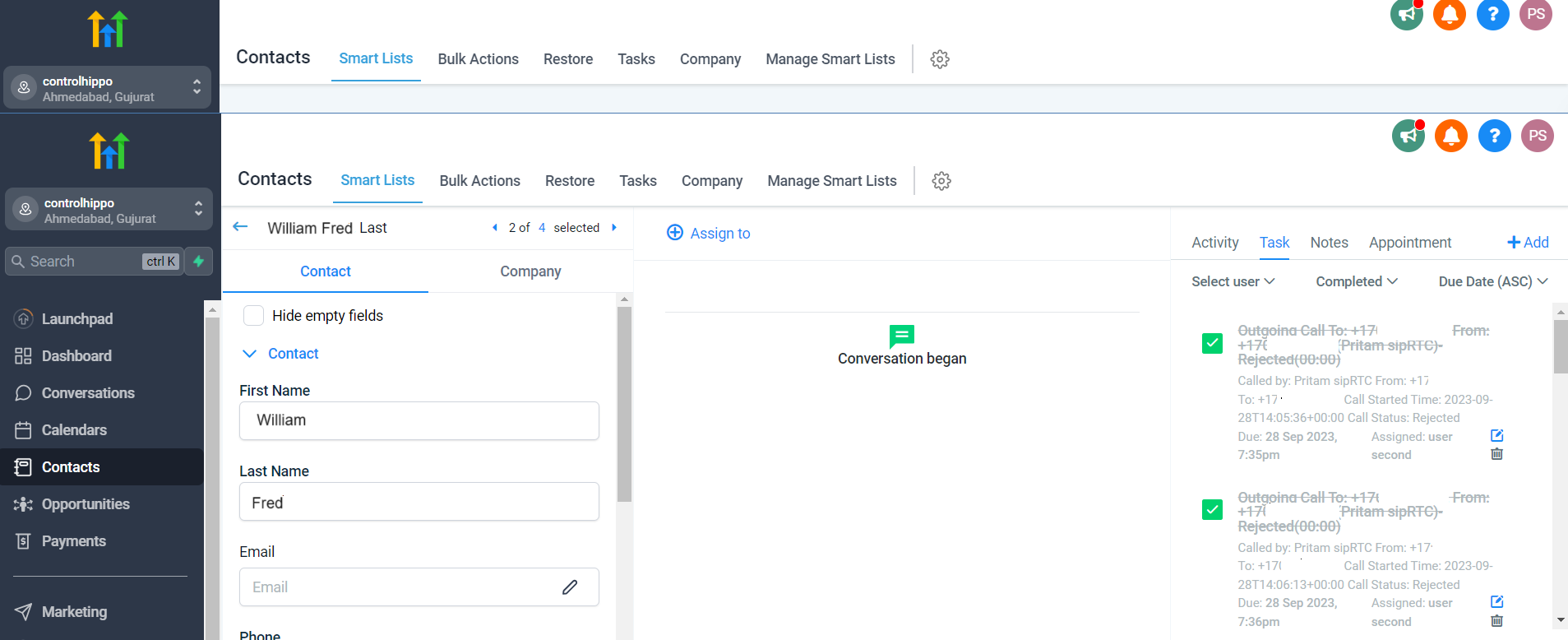This screenshot has height=640, width=1568.
Task: Switch to the Notes tab
Action: [1329, 243]
